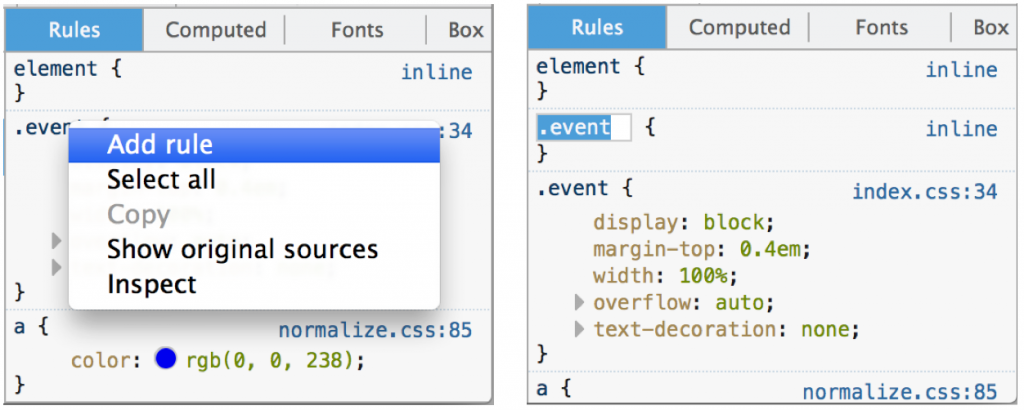Open Rules tab in right panel
Viewport: 1024px width, 410px height.
(597, 27)
